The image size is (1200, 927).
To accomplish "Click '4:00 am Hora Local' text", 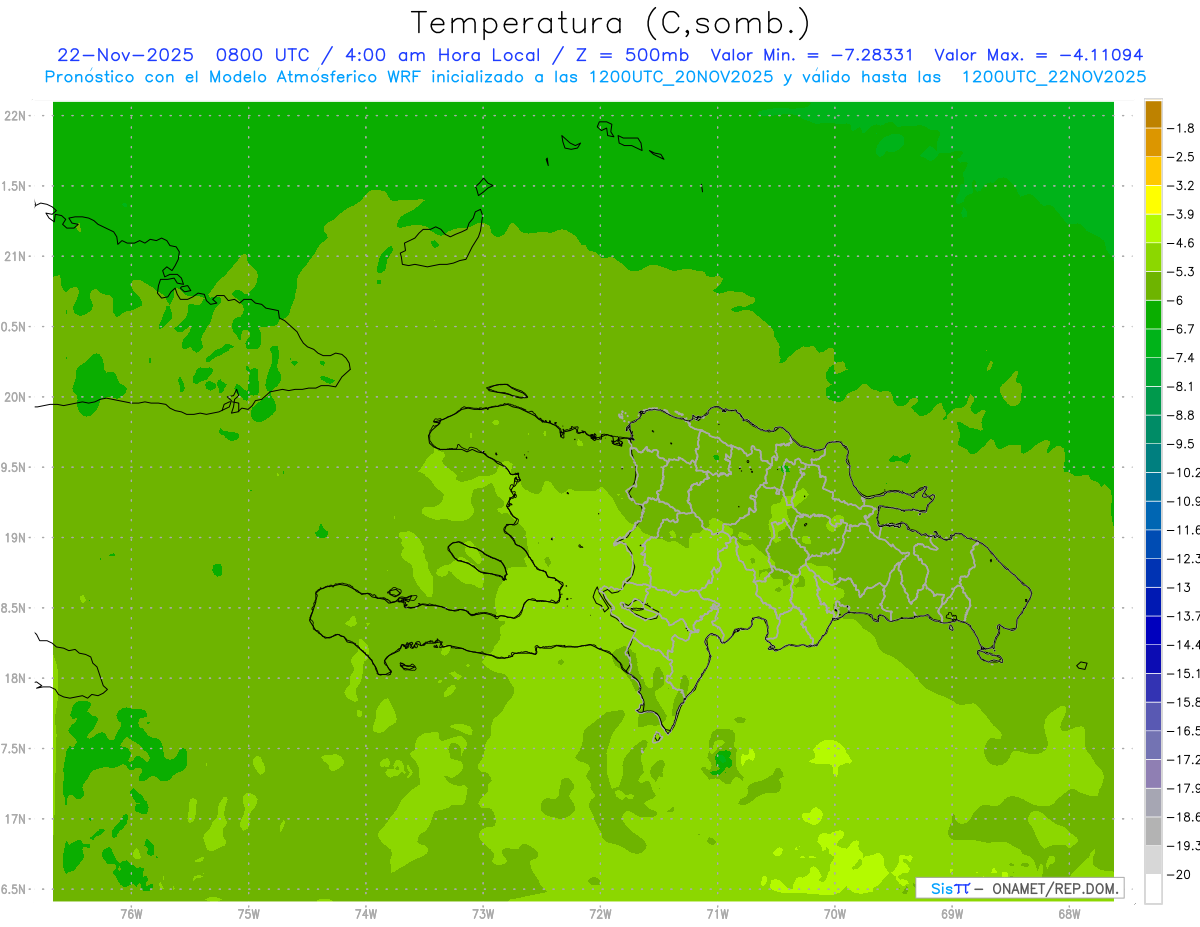I will pyautogui.click(x=441, y=55).
